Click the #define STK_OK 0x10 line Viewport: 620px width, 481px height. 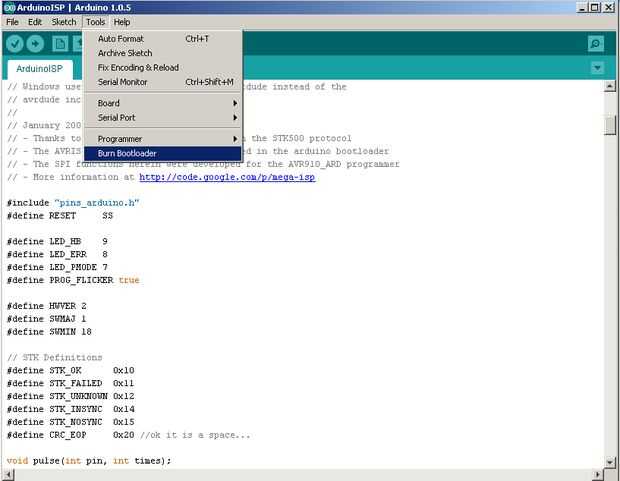(70, 371)
